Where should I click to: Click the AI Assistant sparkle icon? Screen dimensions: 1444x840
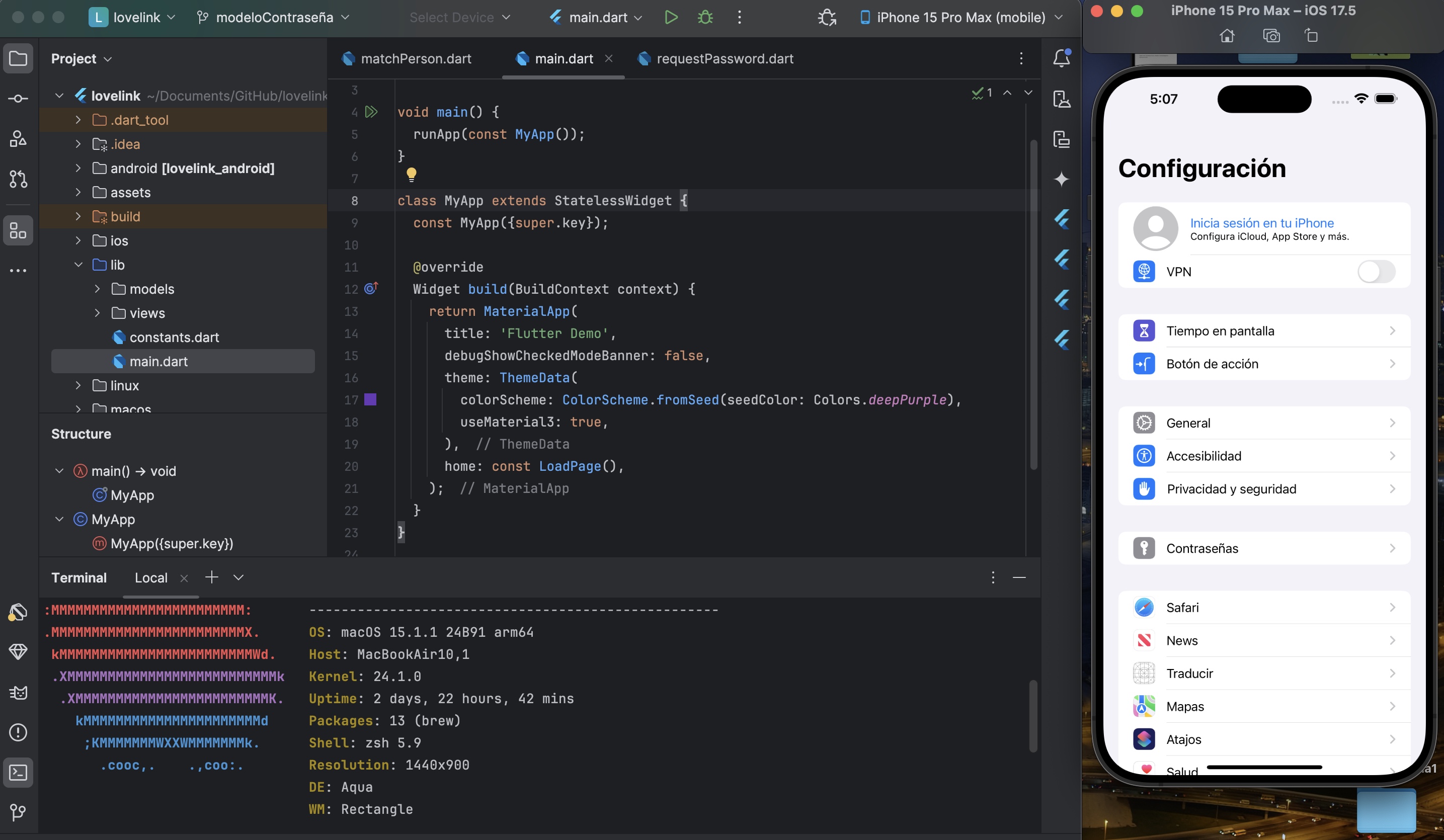coord(1061,179)
